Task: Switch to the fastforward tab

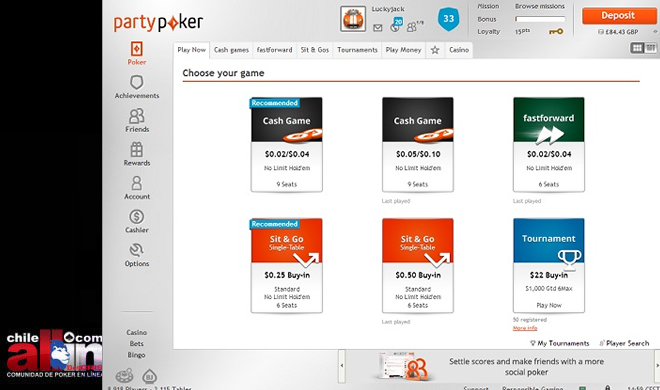Action: tap(274, 50)
